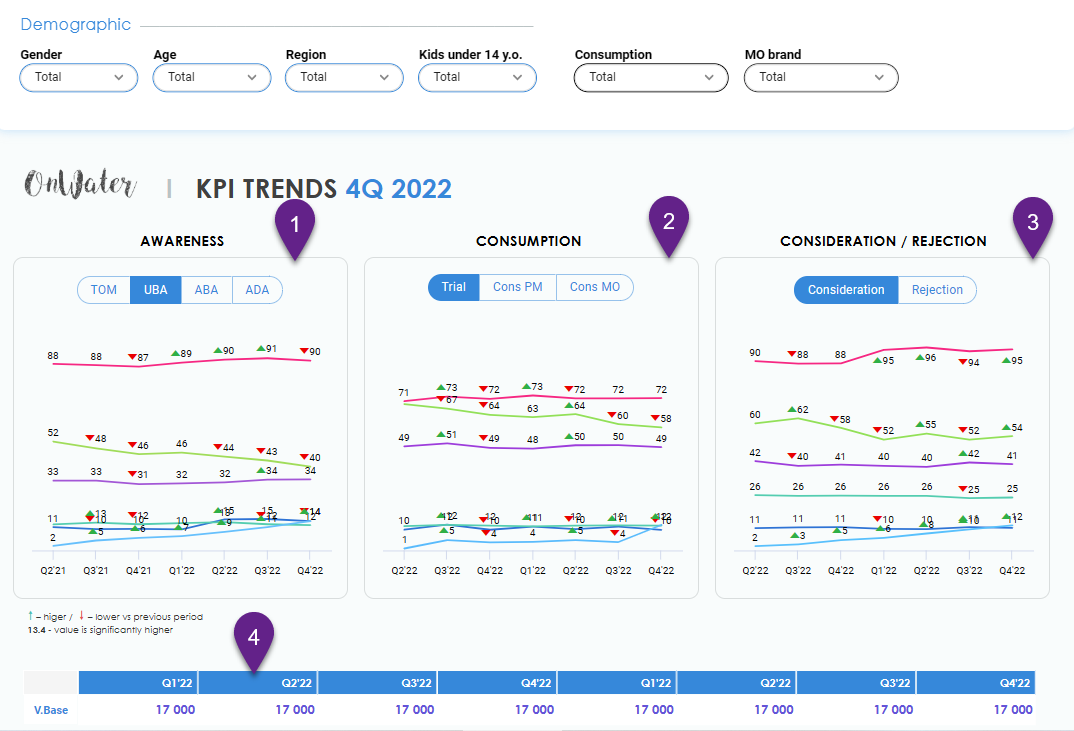Open the Gender dropdown
The image size is (1074, 731).
[x=79, y=77]
